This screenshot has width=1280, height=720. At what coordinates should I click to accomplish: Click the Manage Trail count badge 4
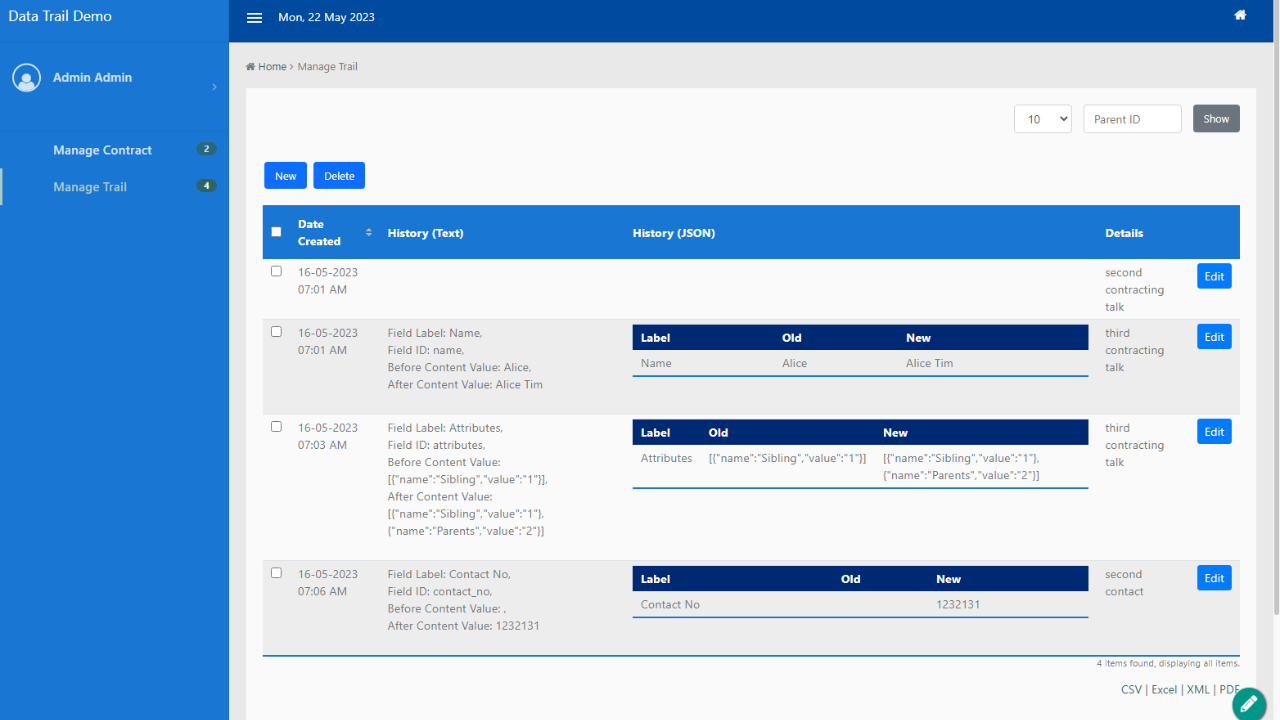[206, 186]
